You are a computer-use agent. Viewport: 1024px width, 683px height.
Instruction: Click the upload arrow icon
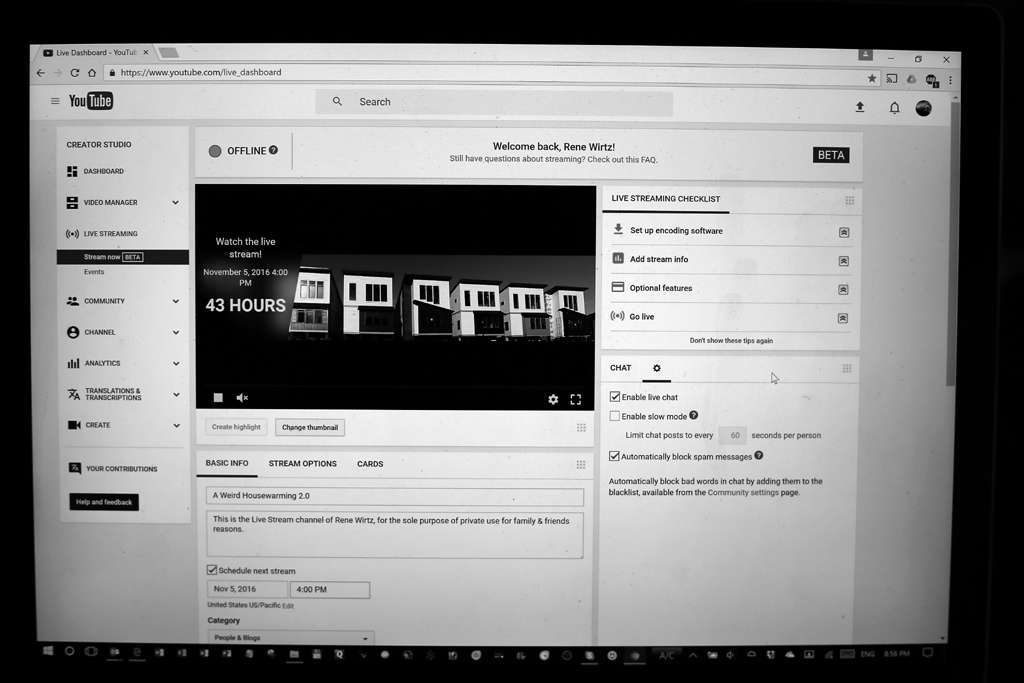(x=859, y=107)
